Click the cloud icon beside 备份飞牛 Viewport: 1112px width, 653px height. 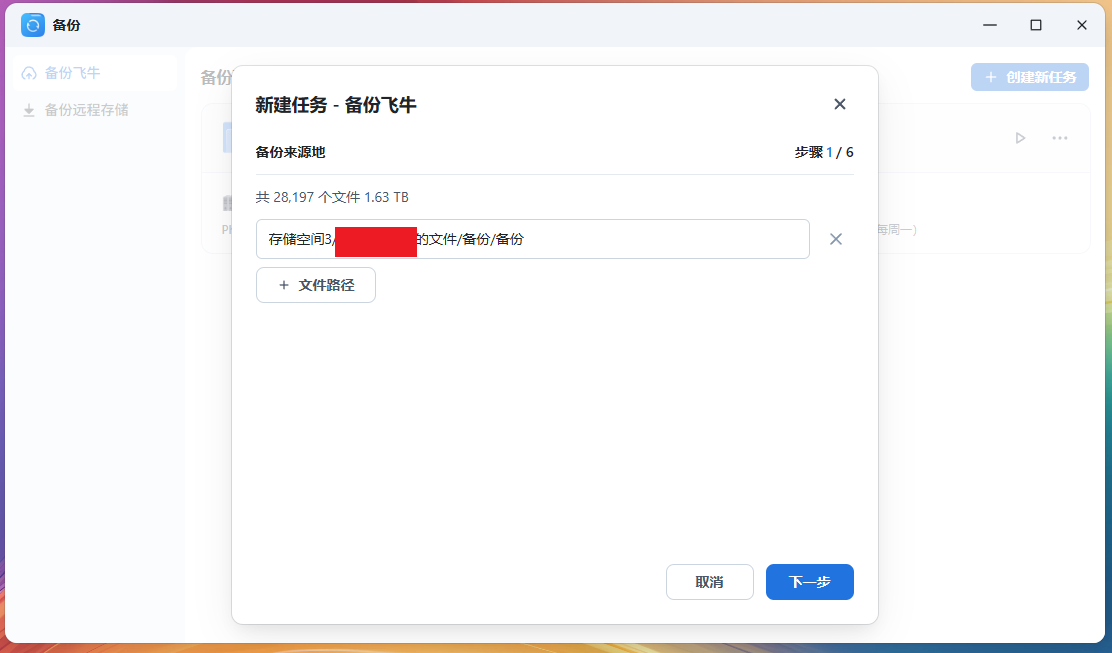[29, 73]
